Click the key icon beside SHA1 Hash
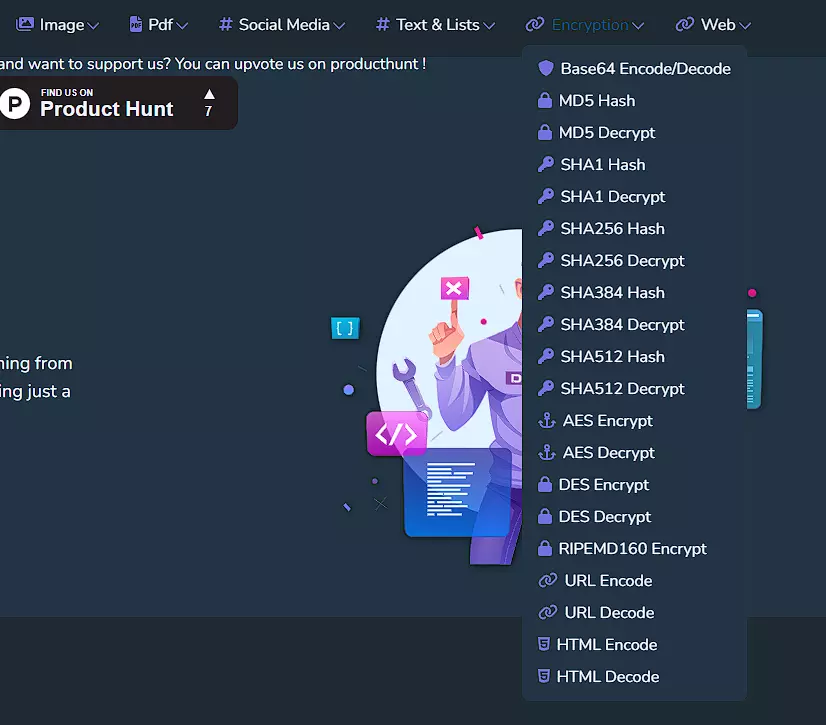This screenshot has height=725, width=826. pyautogui.click(x=546, y=165)
